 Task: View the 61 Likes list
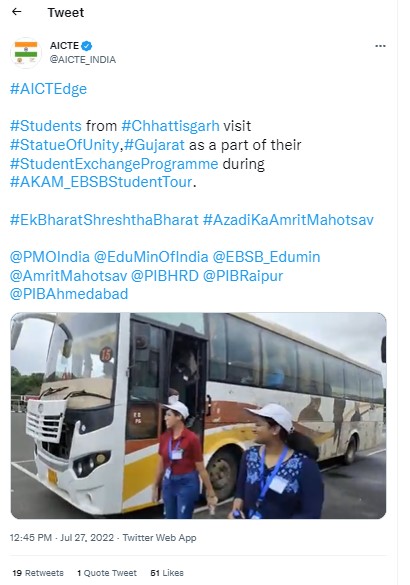tap(167, 573)
